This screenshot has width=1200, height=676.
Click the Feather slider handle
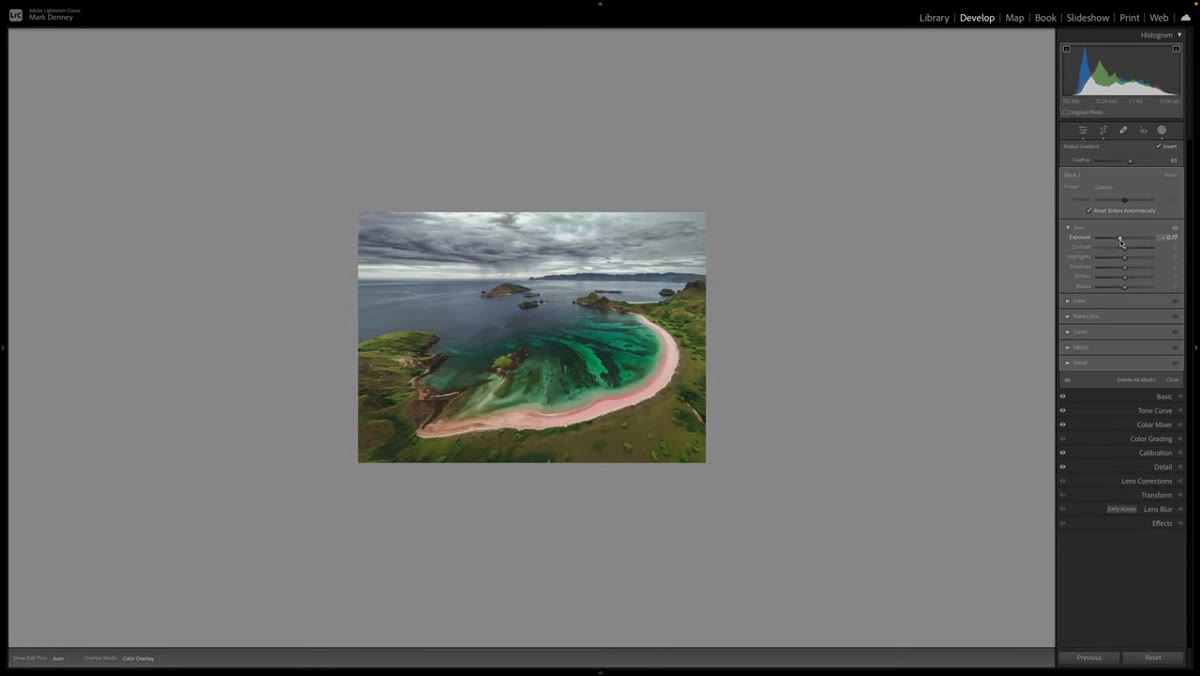1130,160
